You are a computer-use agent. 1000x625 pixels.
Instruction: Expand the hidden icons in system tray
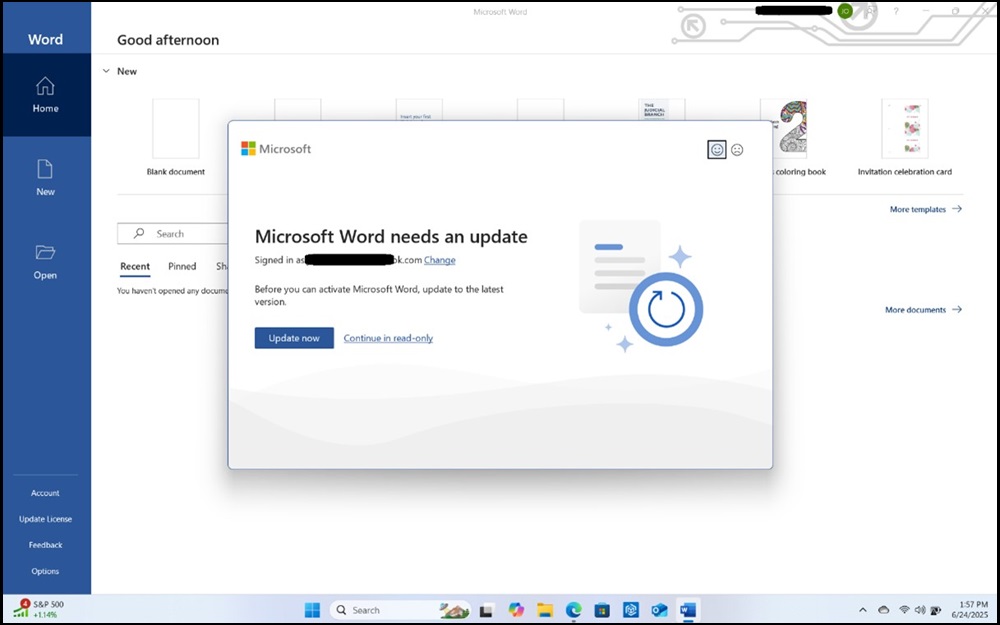(863, 609)
